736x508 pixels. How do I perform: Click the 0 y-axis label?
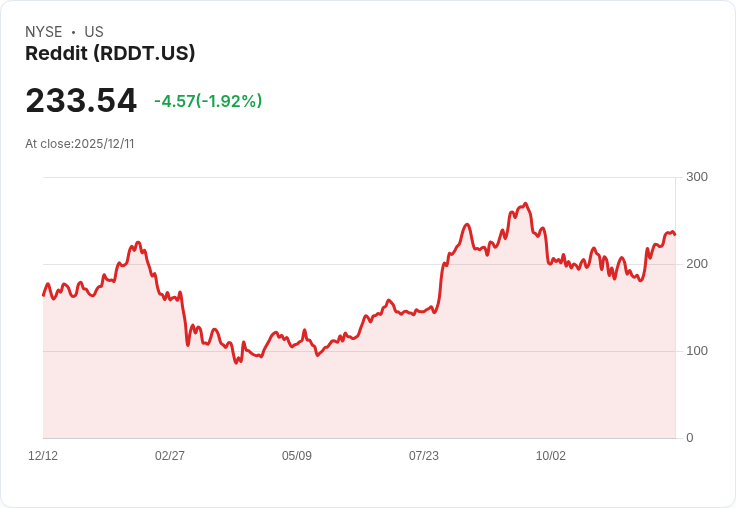(x=690, y=438)
